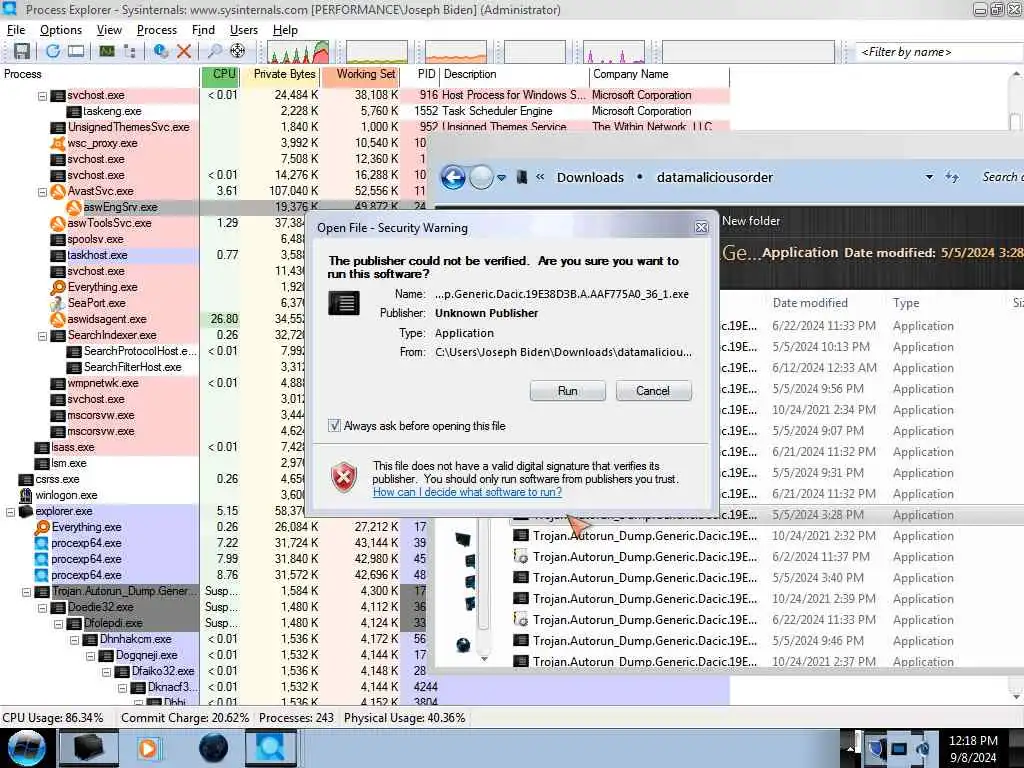This screenshot has height=768, width=1024.
Task: Toggle the process tree view icon
Action: 129,51
